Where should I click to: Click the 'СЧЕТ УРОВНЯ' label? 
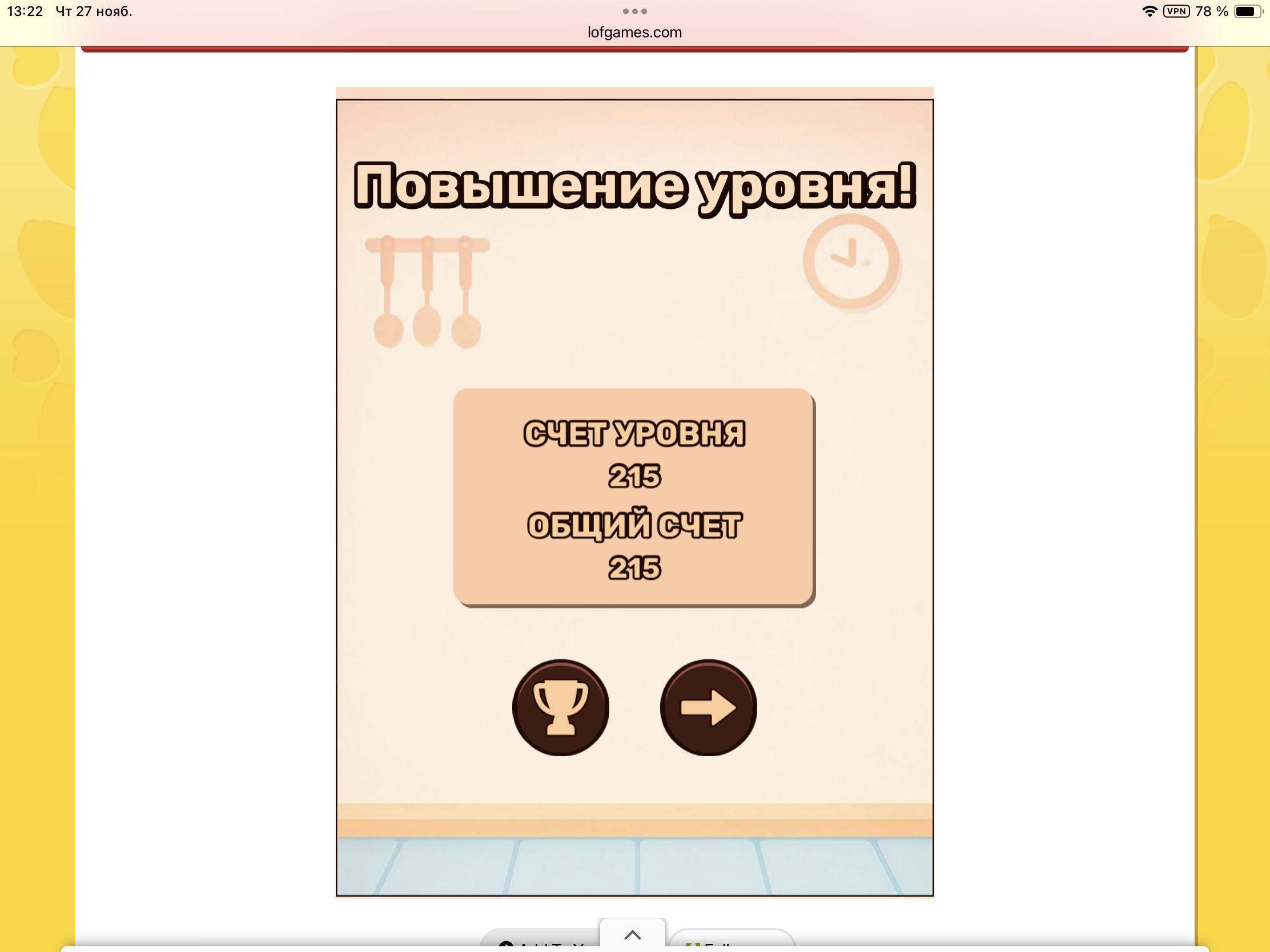pyautogui.click(x=634, y=433)
